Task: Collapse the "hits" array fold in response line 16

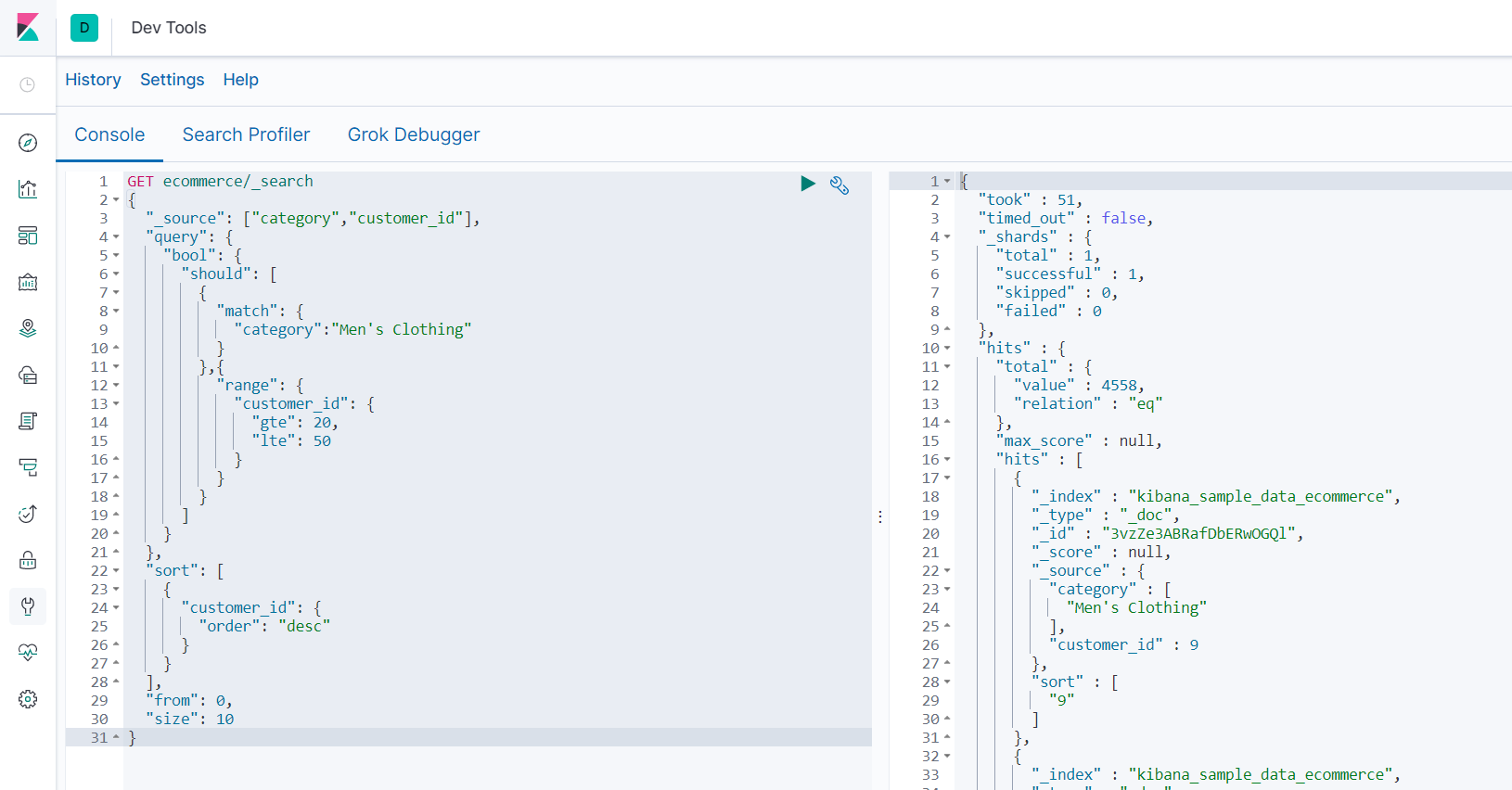Action: coord(947,460)
